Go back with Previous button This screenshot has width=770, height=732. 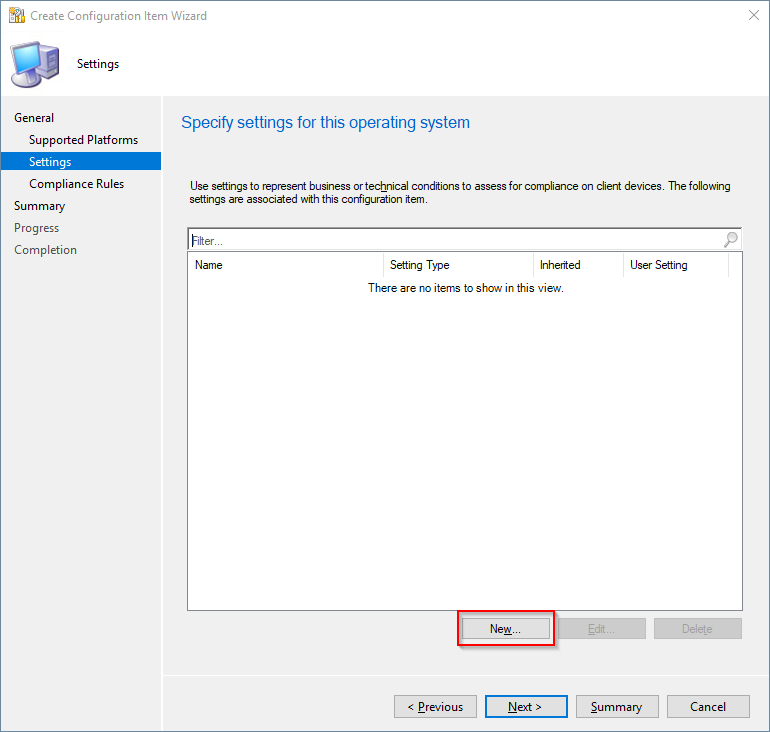click(435, 706)
